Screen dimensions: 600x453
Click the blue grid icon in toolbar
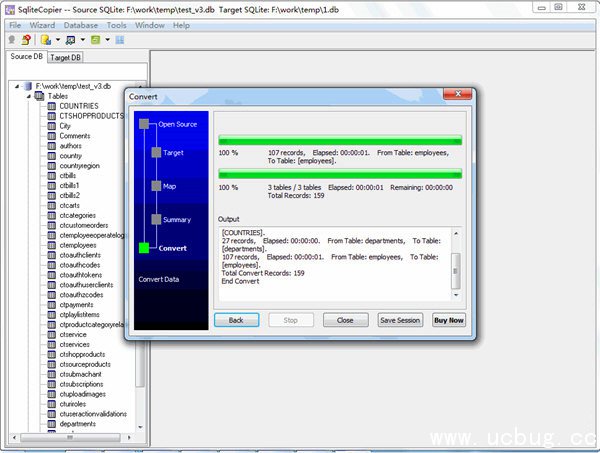120,40
